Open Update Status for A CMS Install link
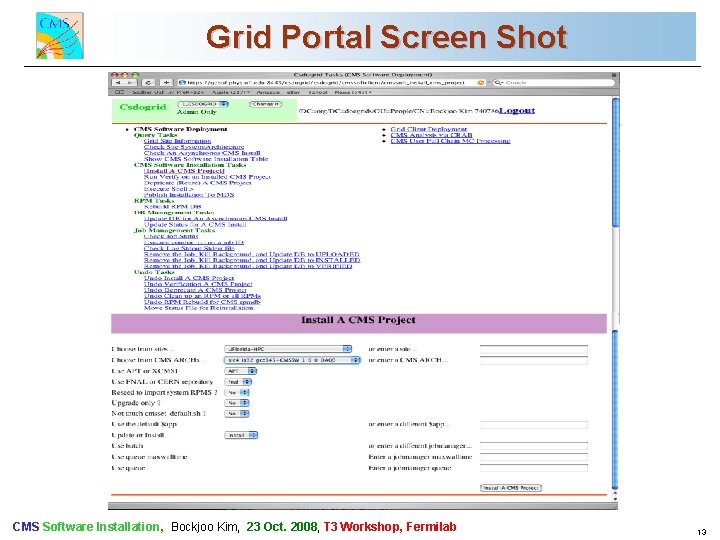 pyautogui.click(x=195, y=225)
